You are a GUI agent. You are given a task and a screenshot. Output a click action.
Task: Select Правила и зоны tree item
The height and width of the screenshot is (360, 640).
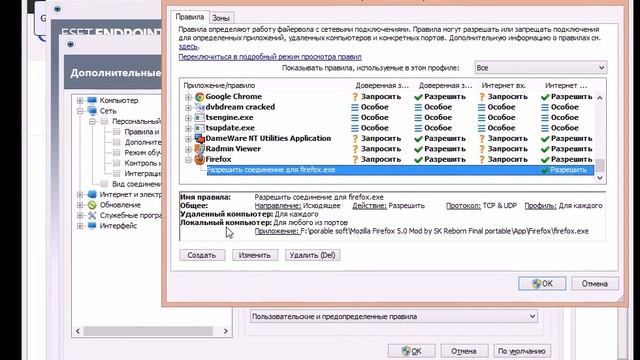click(x=142, y=132)
